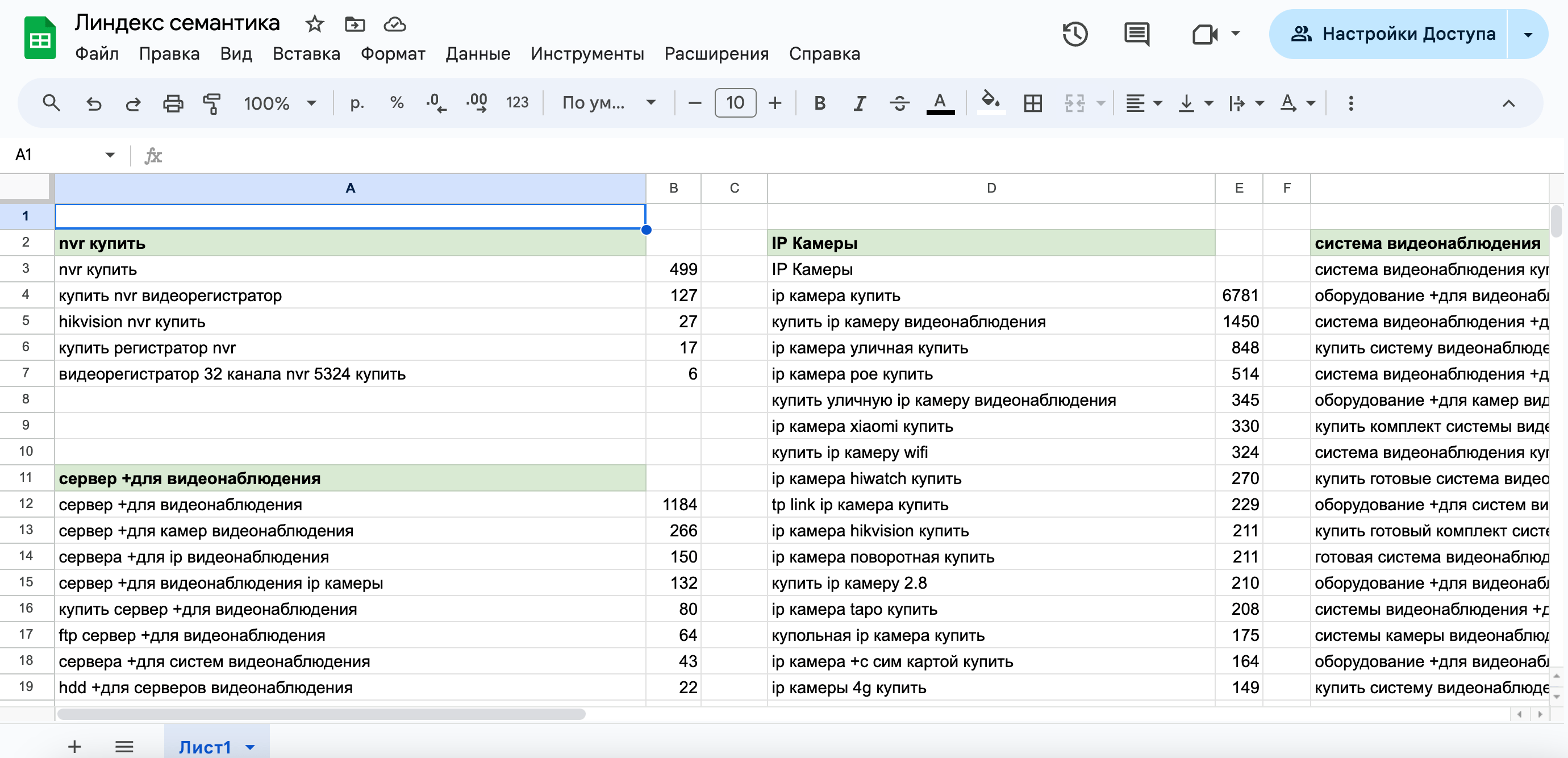1568x758 pixels.
Task: Expand the video call options arrow
Action: coord(1235,34)
